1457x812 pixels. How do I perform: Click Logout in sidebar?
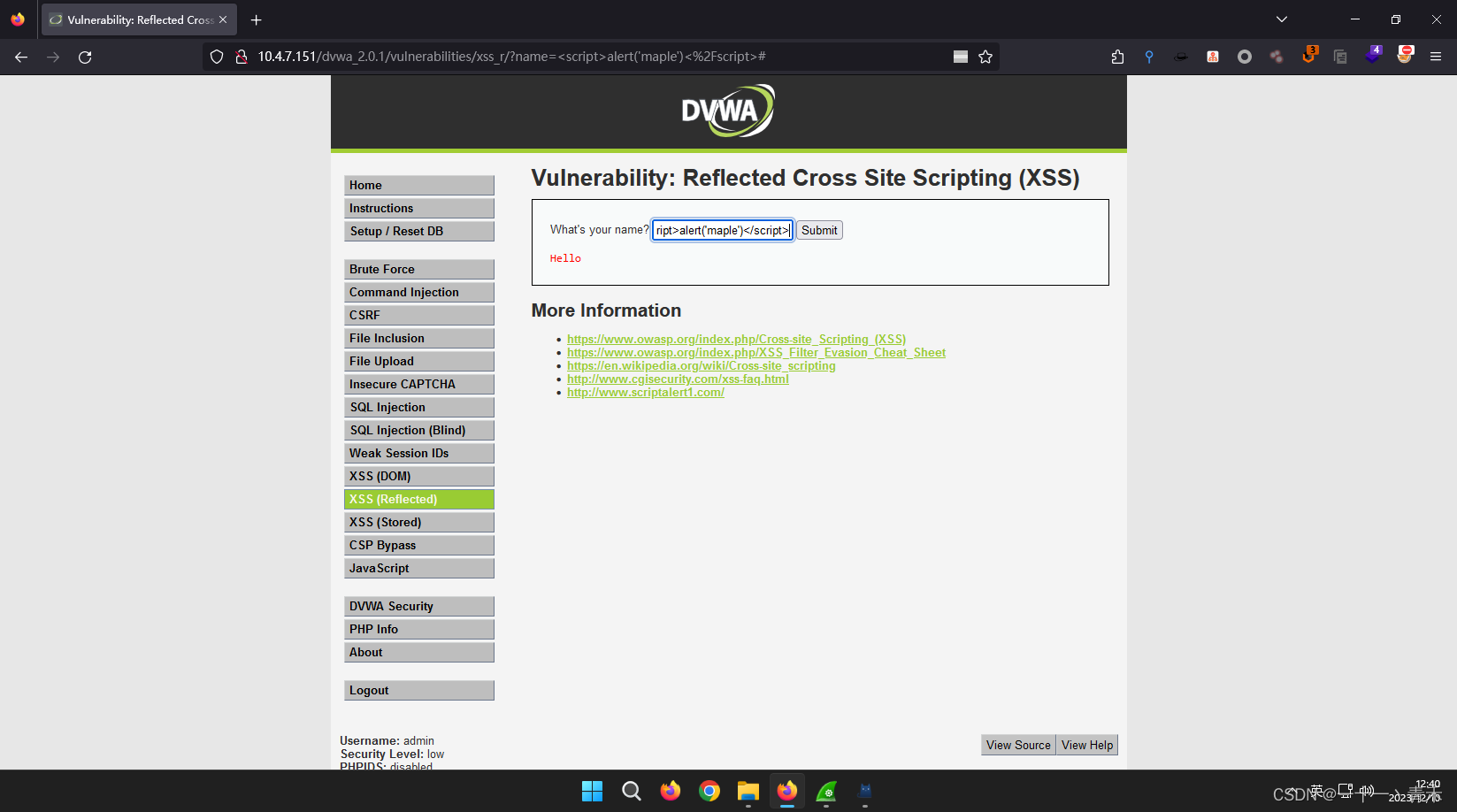[419, 690]
